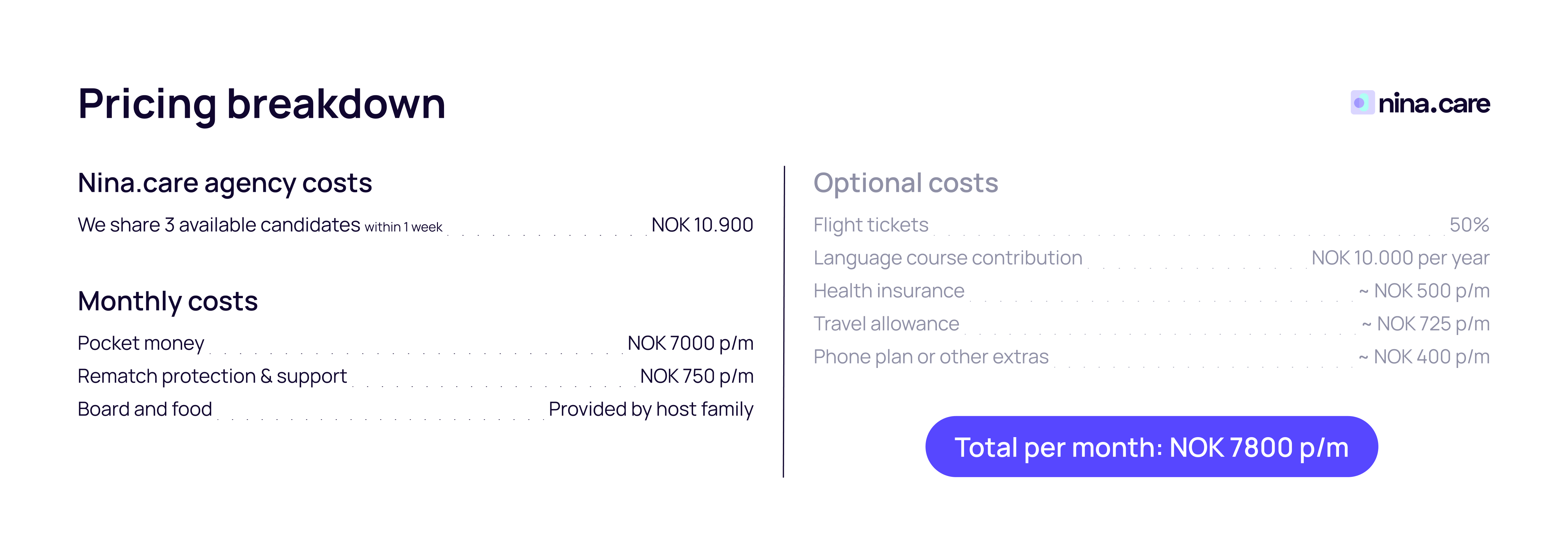This screenshot has height=555, width=1568.
Task: Click the Pocket money label
Action: pyautogui.click(x=140, y=343)
